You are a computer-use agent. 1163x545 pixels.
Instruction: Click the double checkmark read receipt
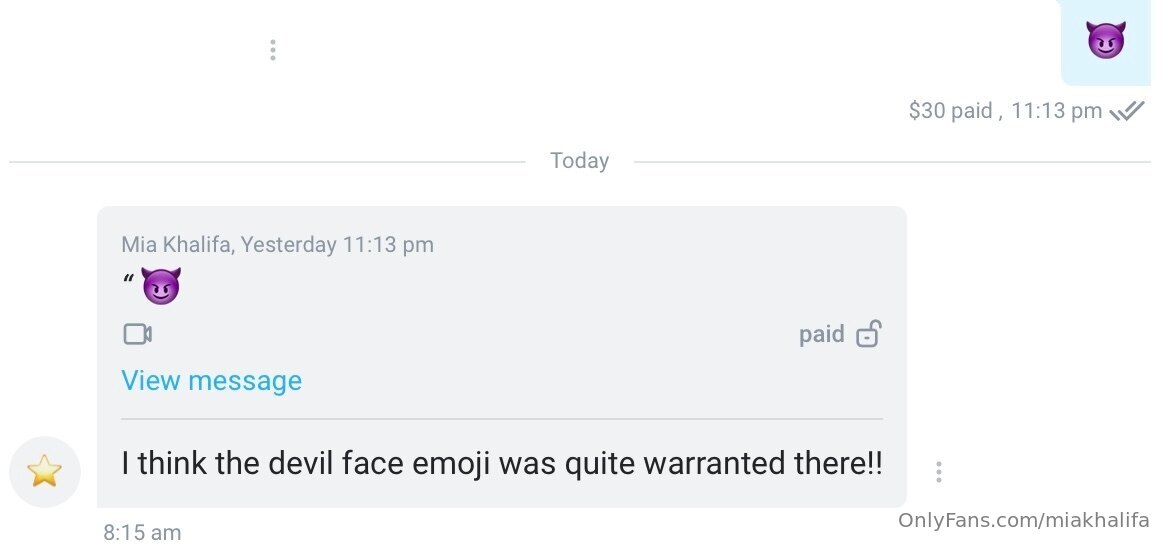1127,112
